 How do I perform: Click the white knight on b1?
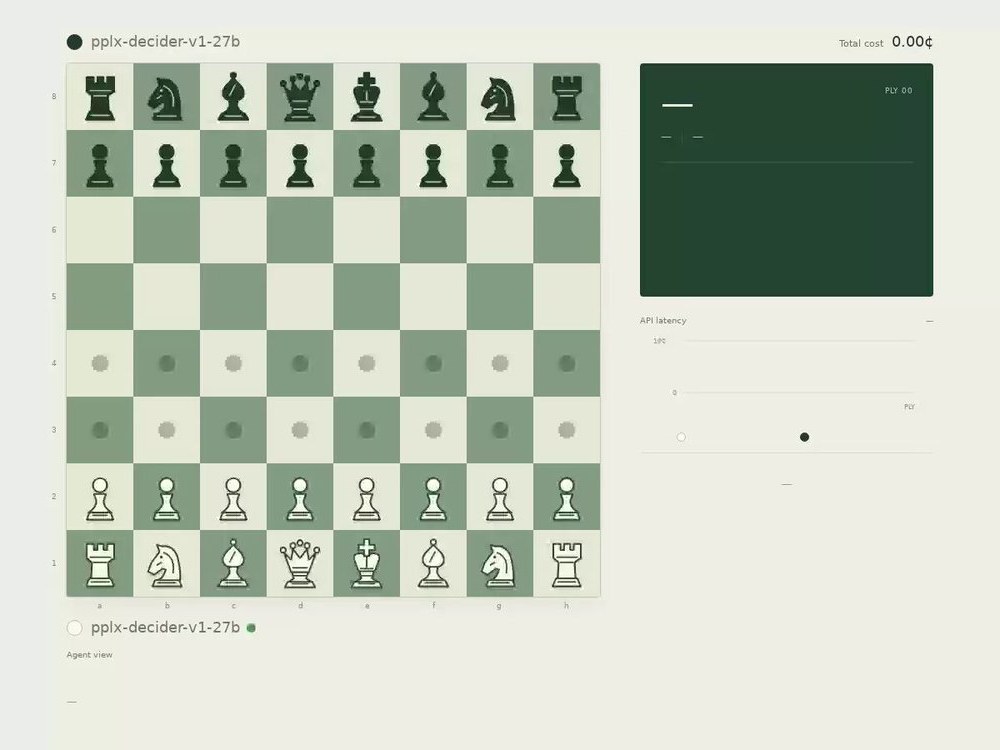pos(166,564)
